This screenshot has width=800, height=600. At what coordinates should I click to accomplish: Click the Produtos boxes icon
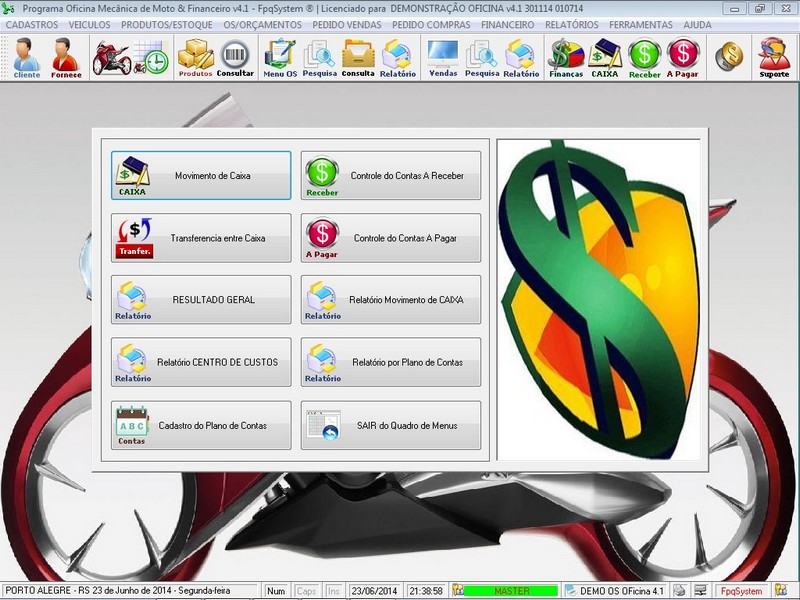tap(195, 57)
